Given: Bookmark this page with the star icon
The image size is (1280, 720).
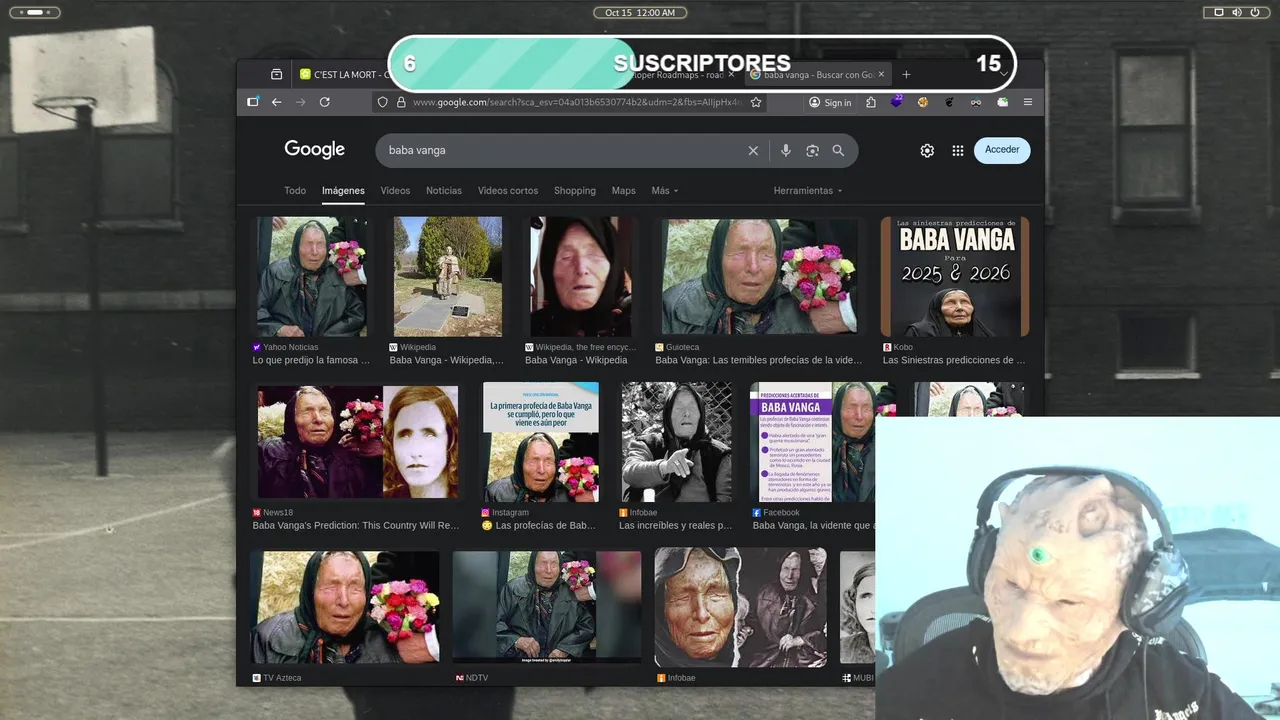Looking at the screenshot, I should (x=756, y=102).
